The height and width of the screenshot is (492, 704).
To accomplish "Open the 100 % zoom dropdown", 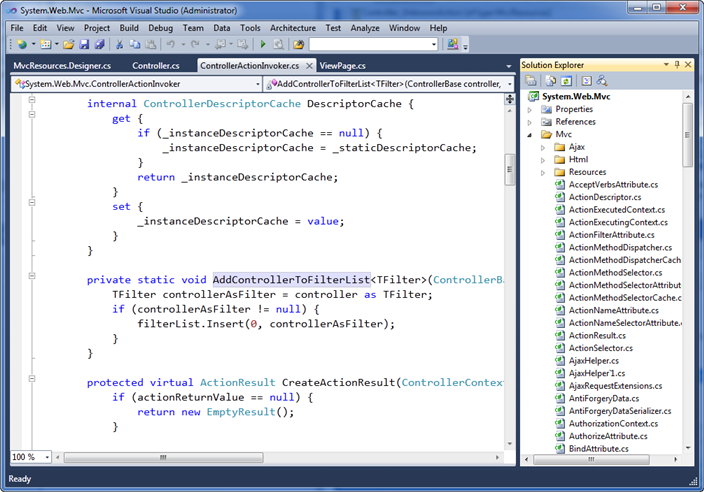I will tap(47, 457).
